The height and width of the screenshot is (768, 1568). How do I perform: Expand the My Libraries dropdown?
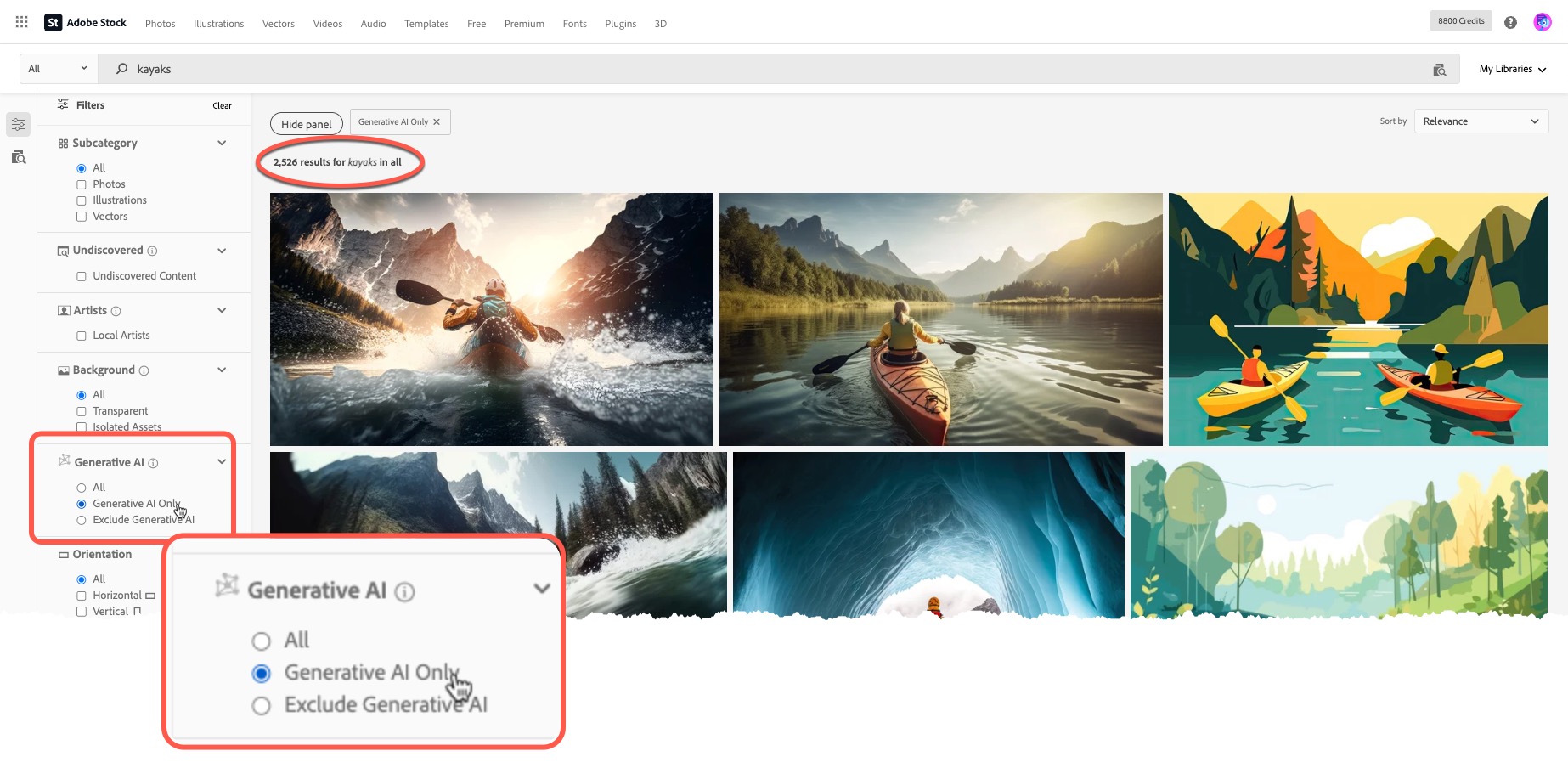pos(1512,70)
